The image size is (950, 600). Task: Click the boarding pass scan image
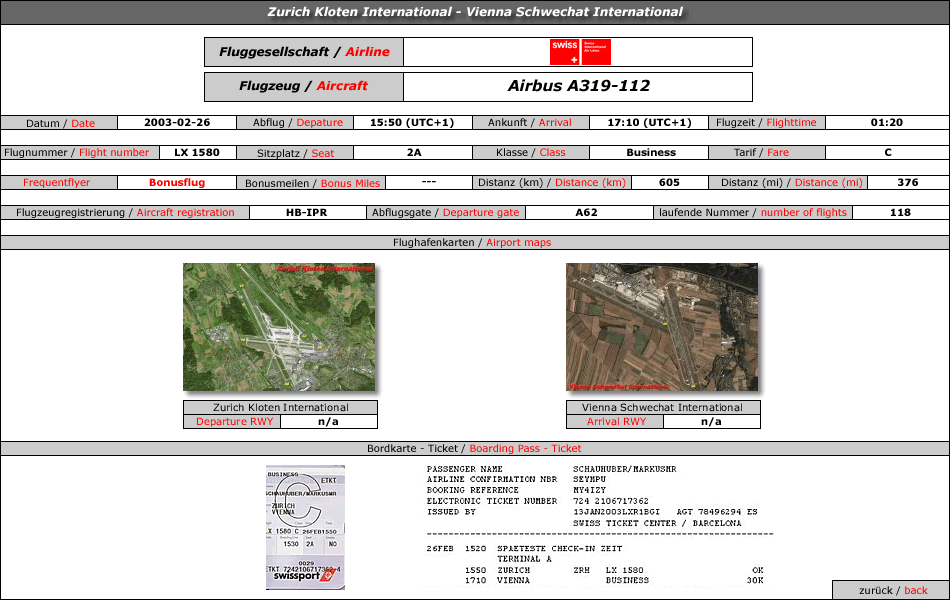(x=305, y=527)
